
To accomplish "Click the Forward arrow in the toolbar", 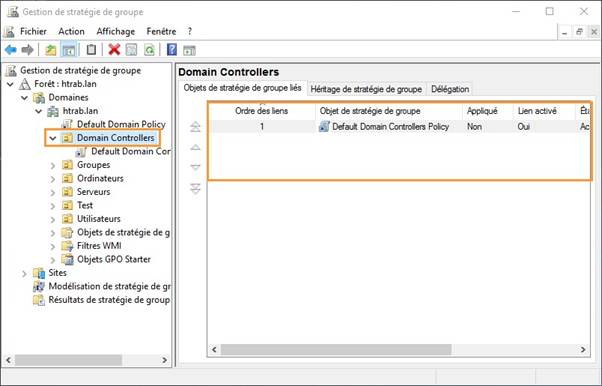I will tap(28, 50).
